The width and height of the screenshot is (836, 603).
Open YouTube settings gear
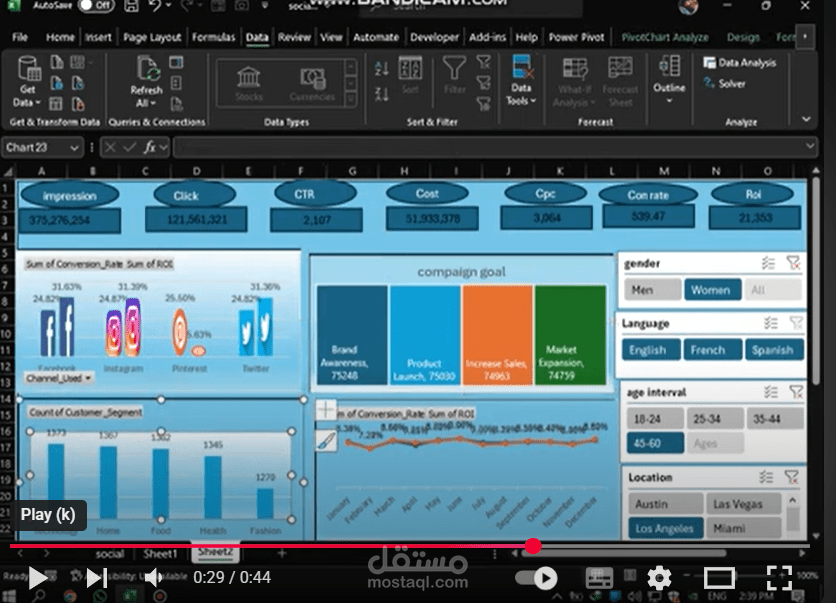(x=659, y=578)
